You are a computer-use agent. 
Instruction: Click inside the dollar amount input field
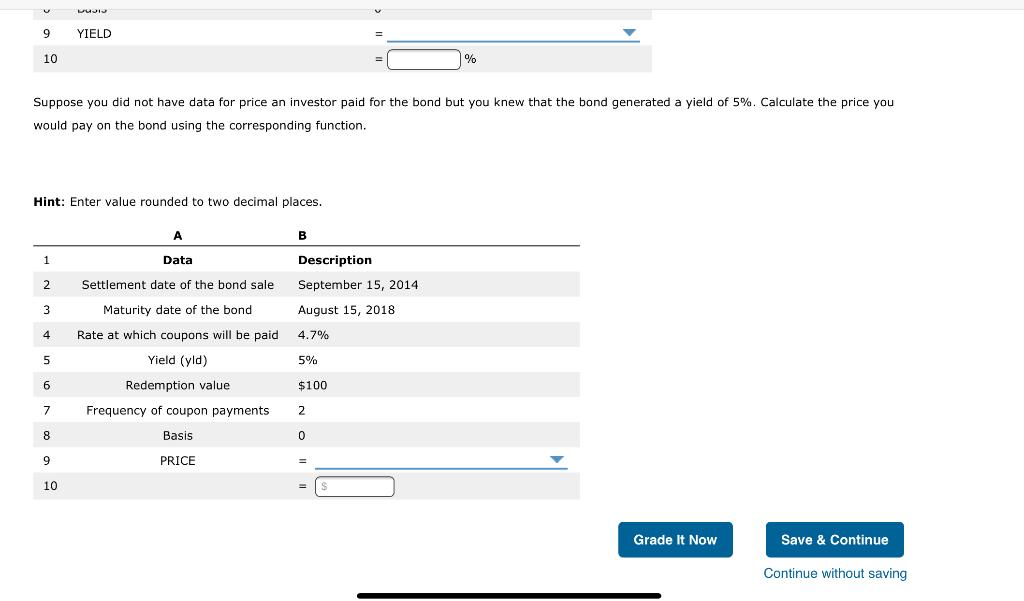[355, 486]
